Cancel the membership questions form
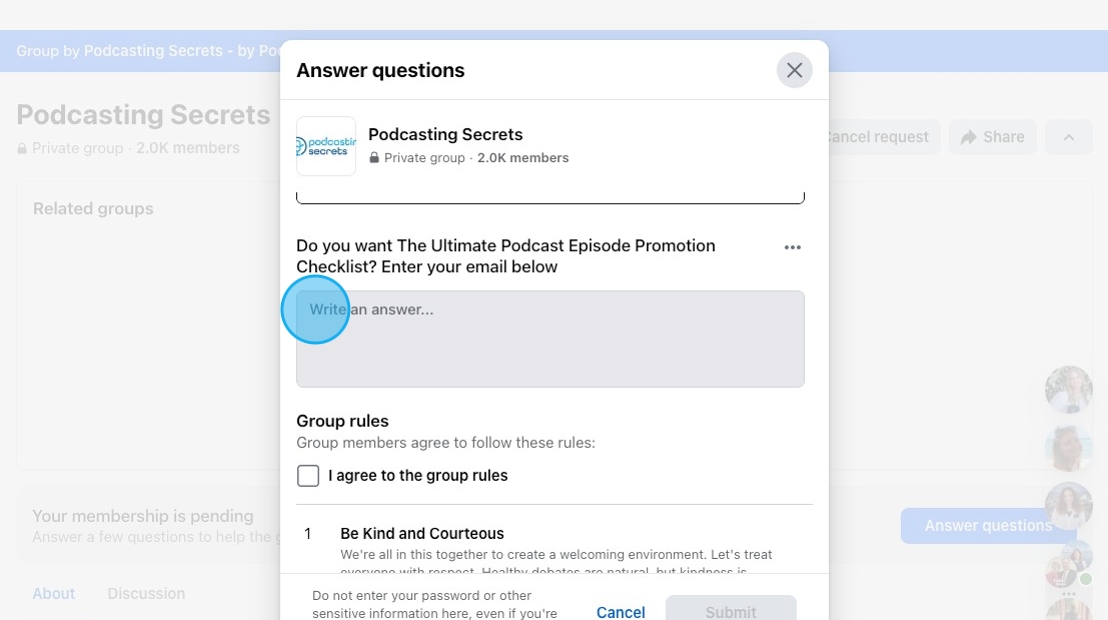Screen dimensions: 1108x620 (620, 612)
